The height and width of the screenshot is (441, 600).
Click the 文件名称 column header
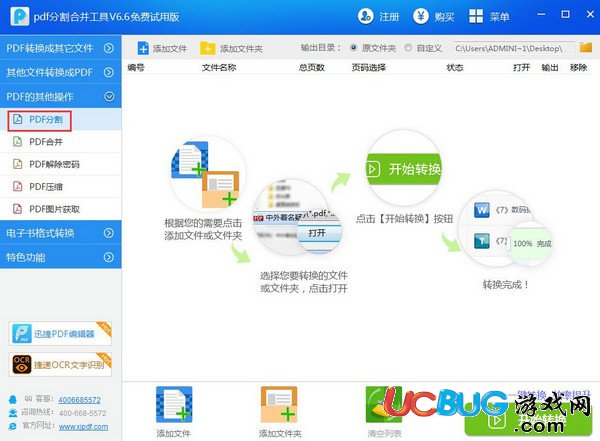pos(219,67)
